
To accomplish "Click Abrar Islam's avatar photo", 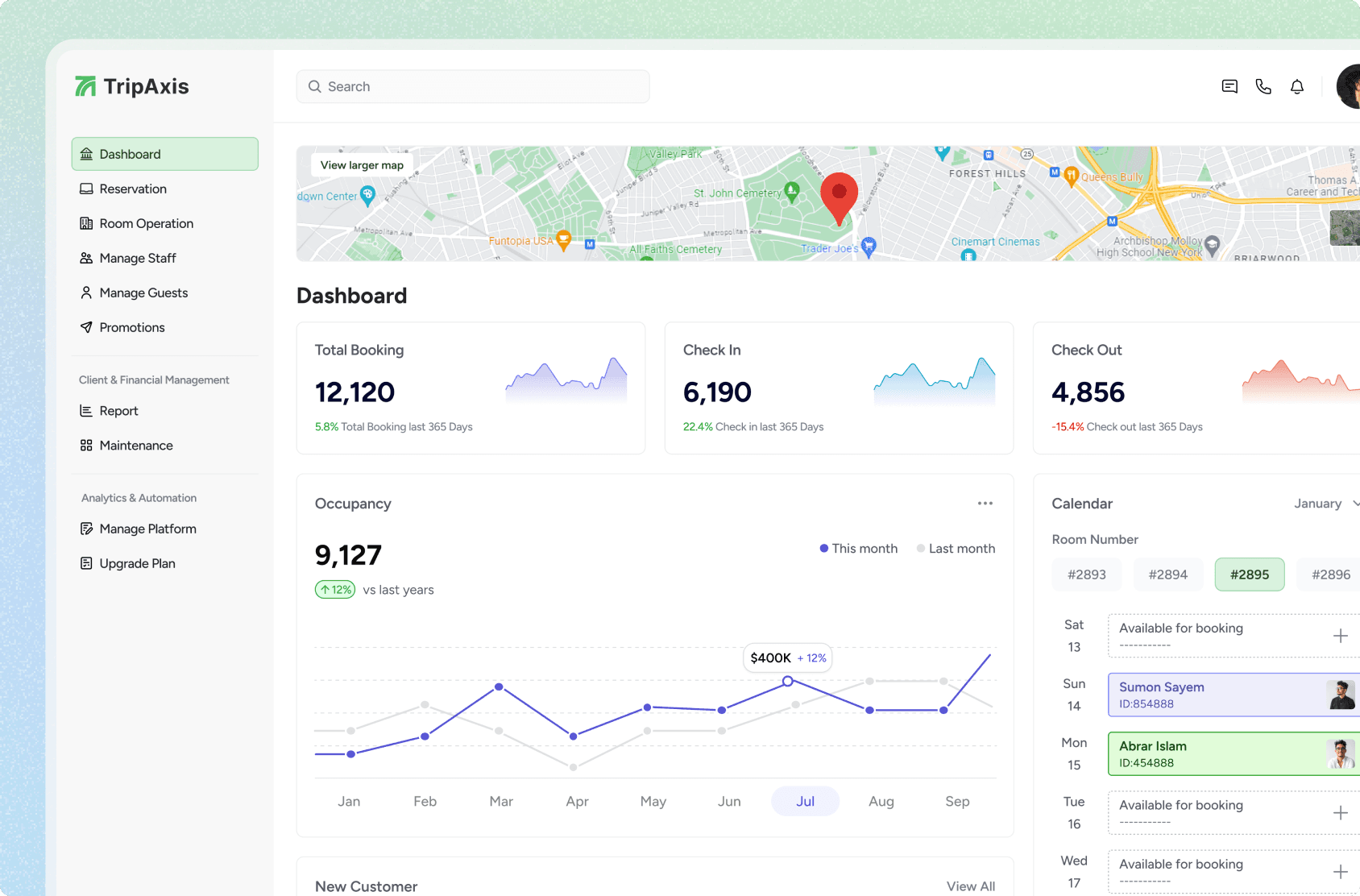I will 1341,753.
